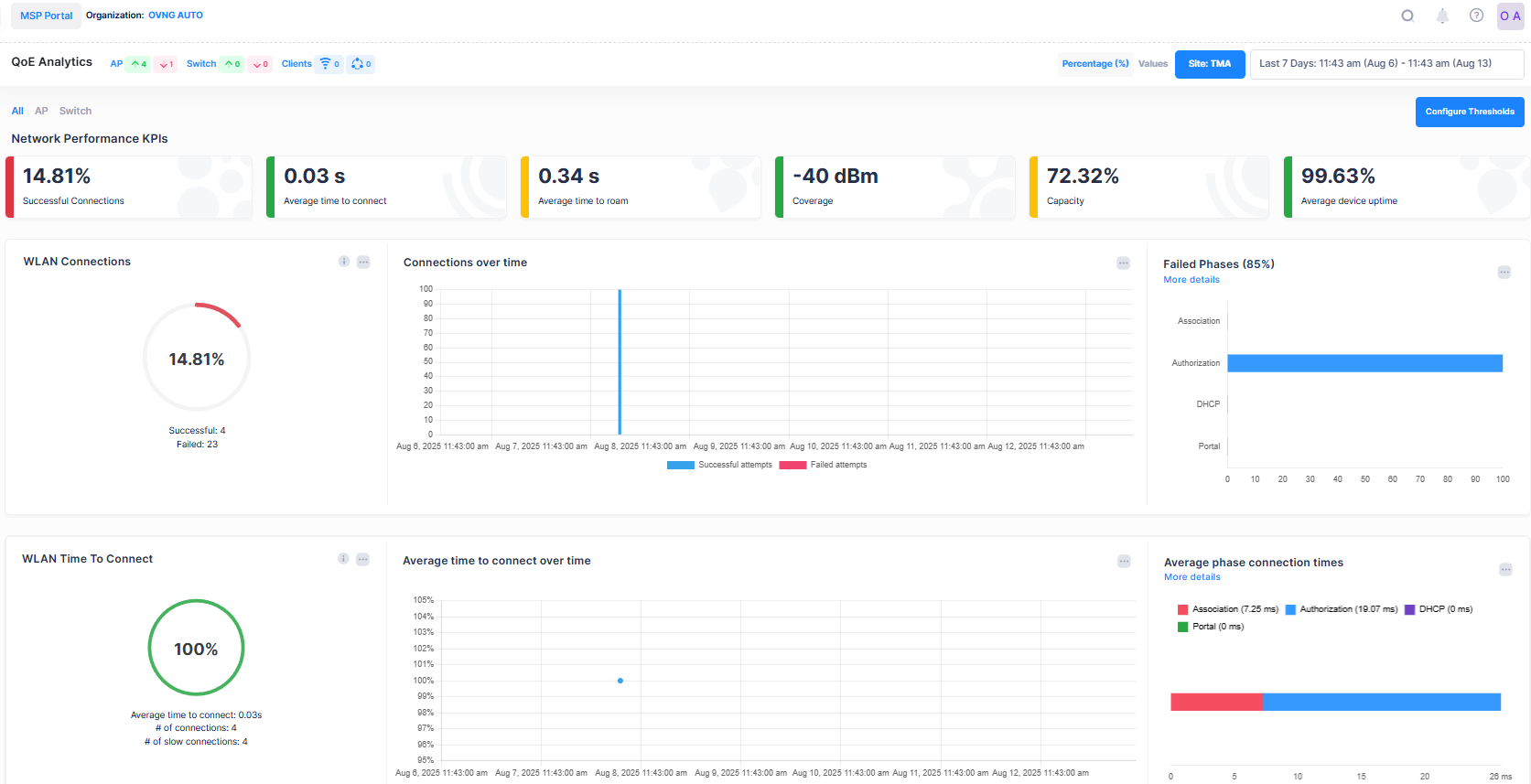Select the Percentage (%) display mode
1531x784 pixels.
[x=1094, y=64]
